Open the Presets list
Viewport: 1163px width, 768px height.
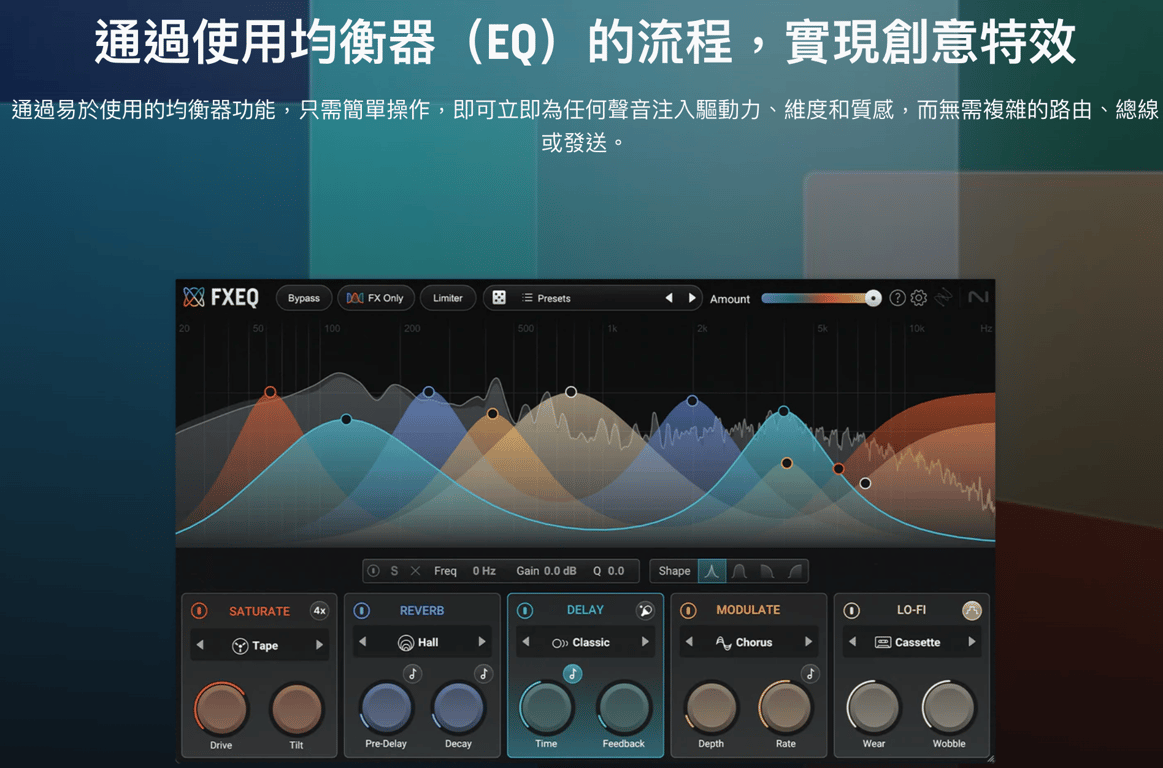pos(547,298)
